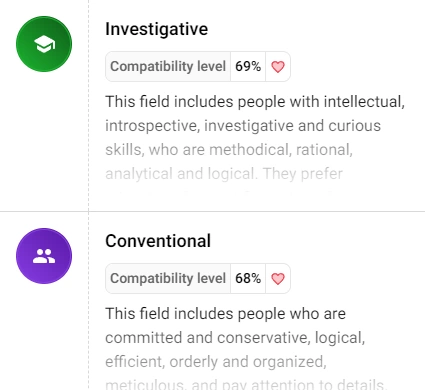Image resolution: width=425 pixels, height=390 pixels.
Task: Select the 68% compatibility value
Action: coord(248,278)
